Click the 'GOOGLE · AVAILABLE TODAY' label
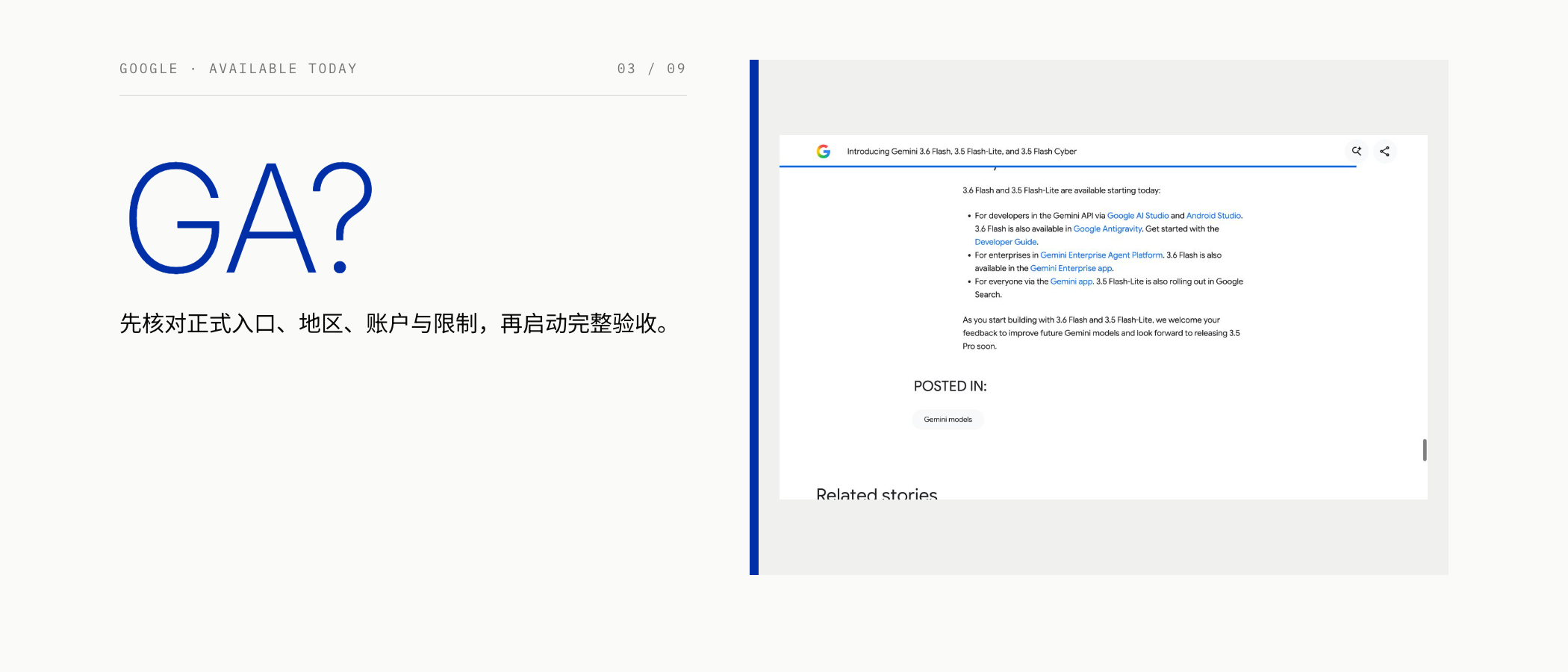Image resolution: width=1568 pixels, height=672 pixels. coord(238,69)
